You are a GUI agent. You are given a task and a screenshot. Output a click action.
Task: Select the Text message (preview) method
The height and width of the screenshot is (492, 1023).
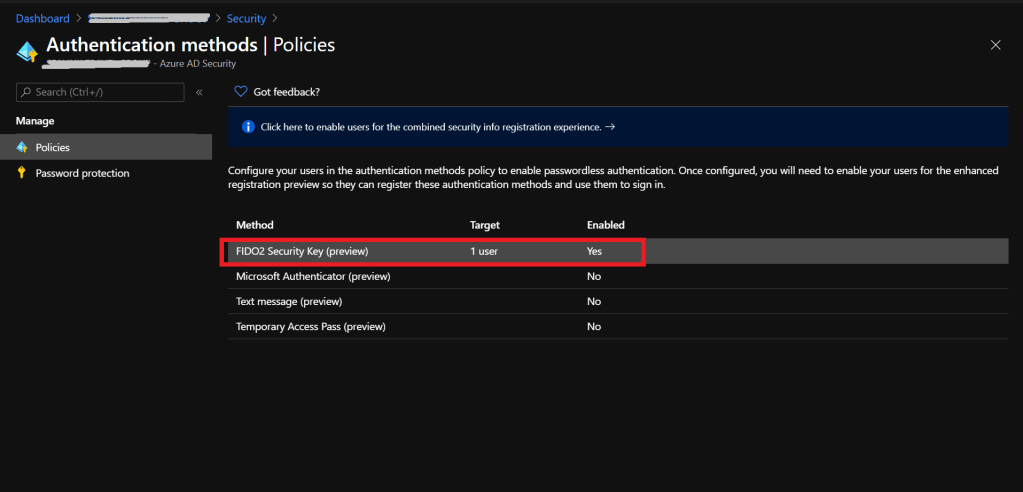click(289, 301)
